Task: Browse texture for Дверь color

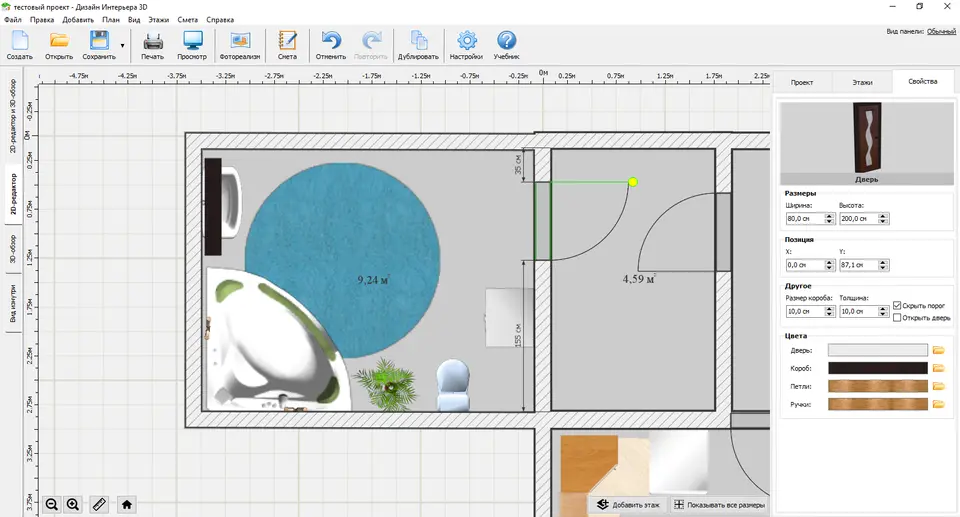Action: (x=938, y=350)
